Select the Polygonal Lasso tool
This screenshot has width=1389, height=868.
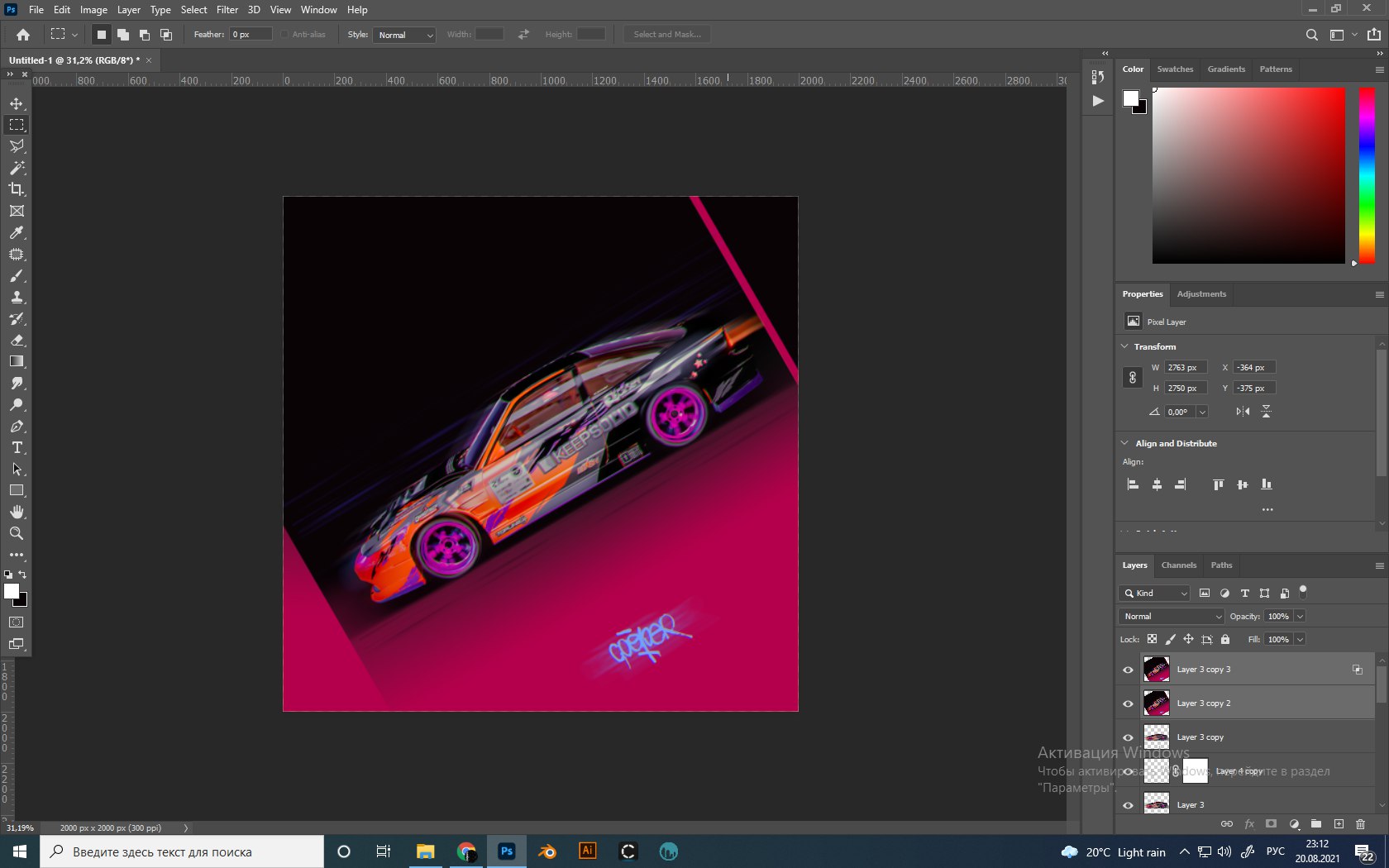point(17,146)
